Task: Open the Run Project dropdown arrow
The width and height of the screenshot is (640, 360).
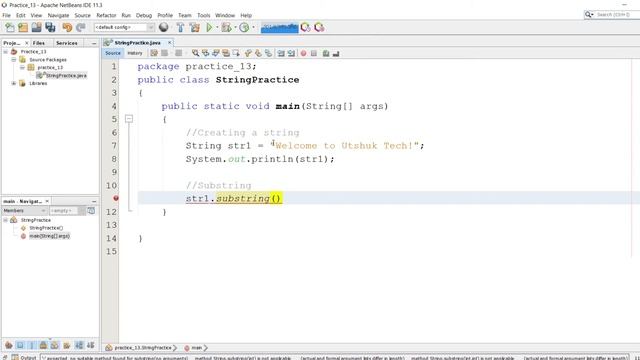Action: [x=217, y=27]
